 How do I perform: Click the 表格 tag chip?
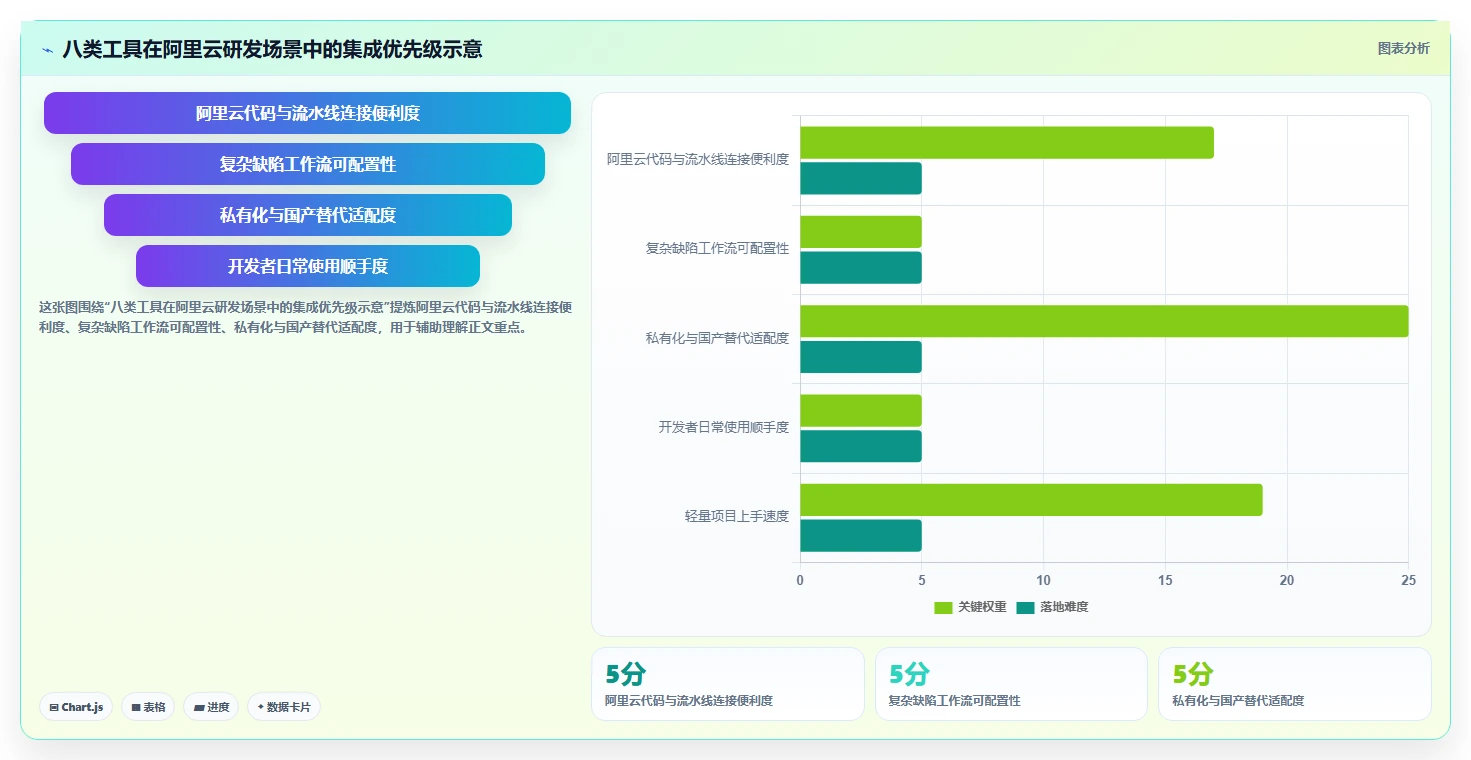(x=148, y=707)
